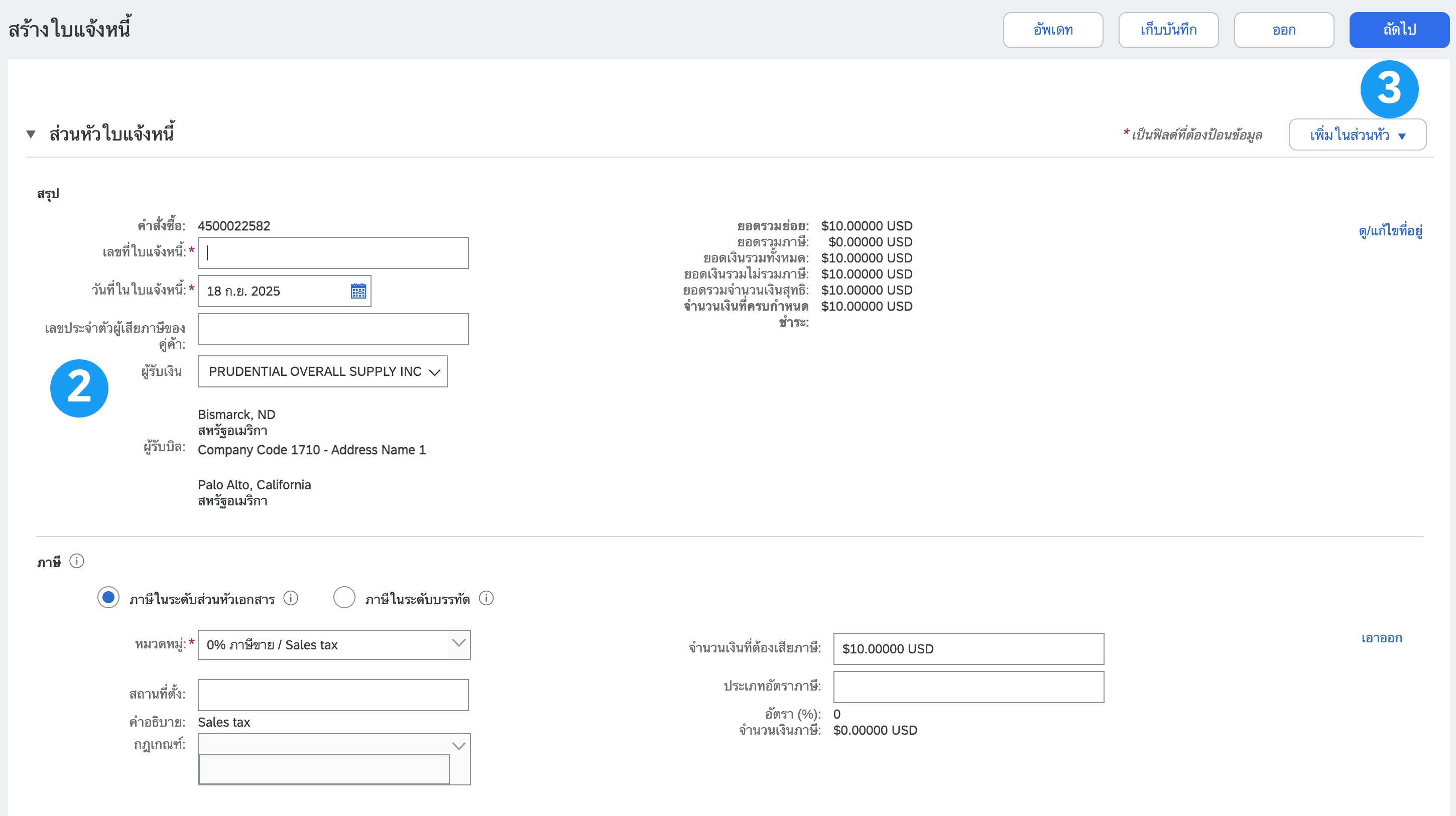
Task: Open the PRUDENTIAL OVERALL SUPPLY INC payee dropdown
Action: click(x=322, y=371)
